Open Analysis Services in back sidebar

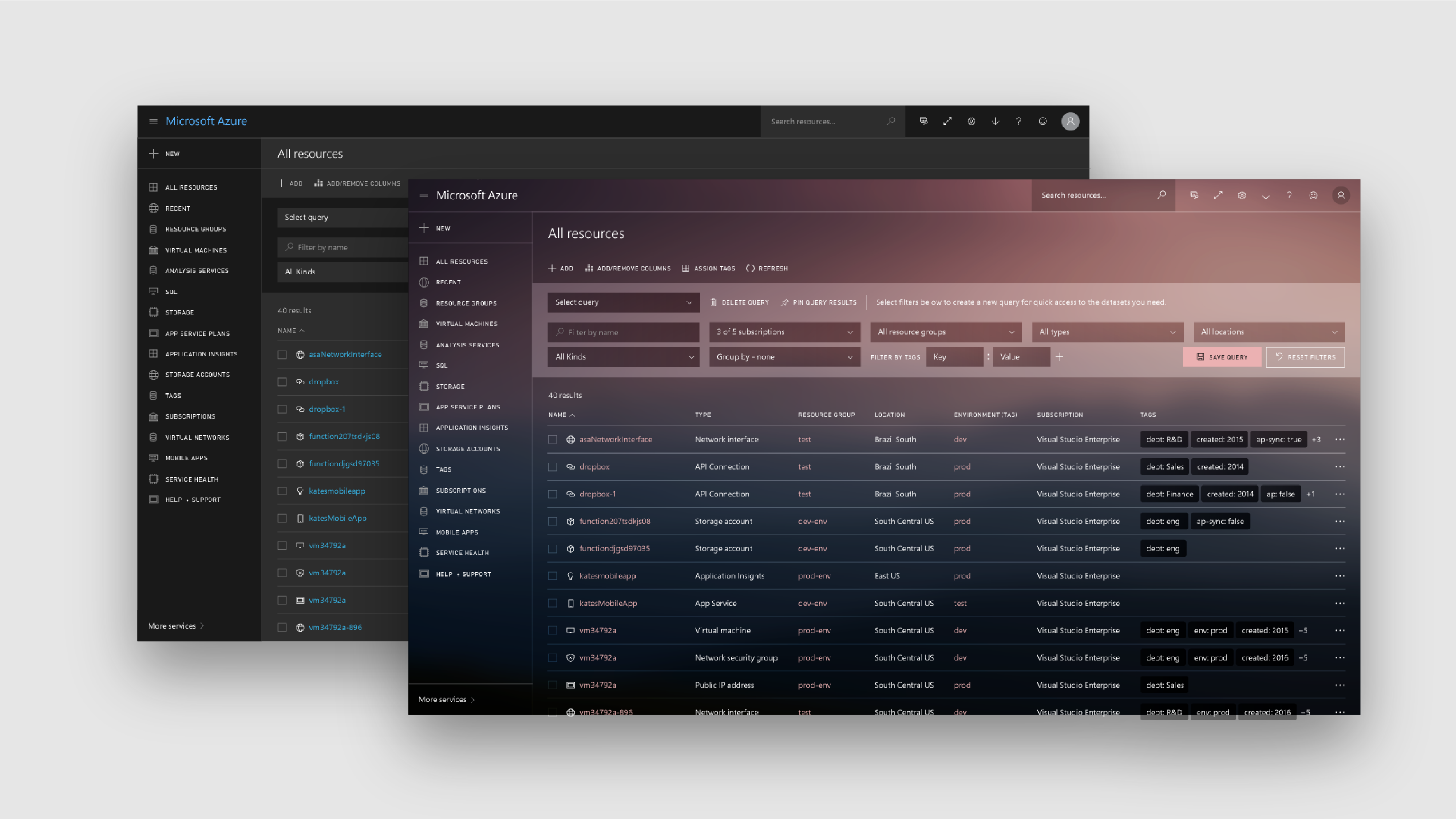tap(189, 271)
